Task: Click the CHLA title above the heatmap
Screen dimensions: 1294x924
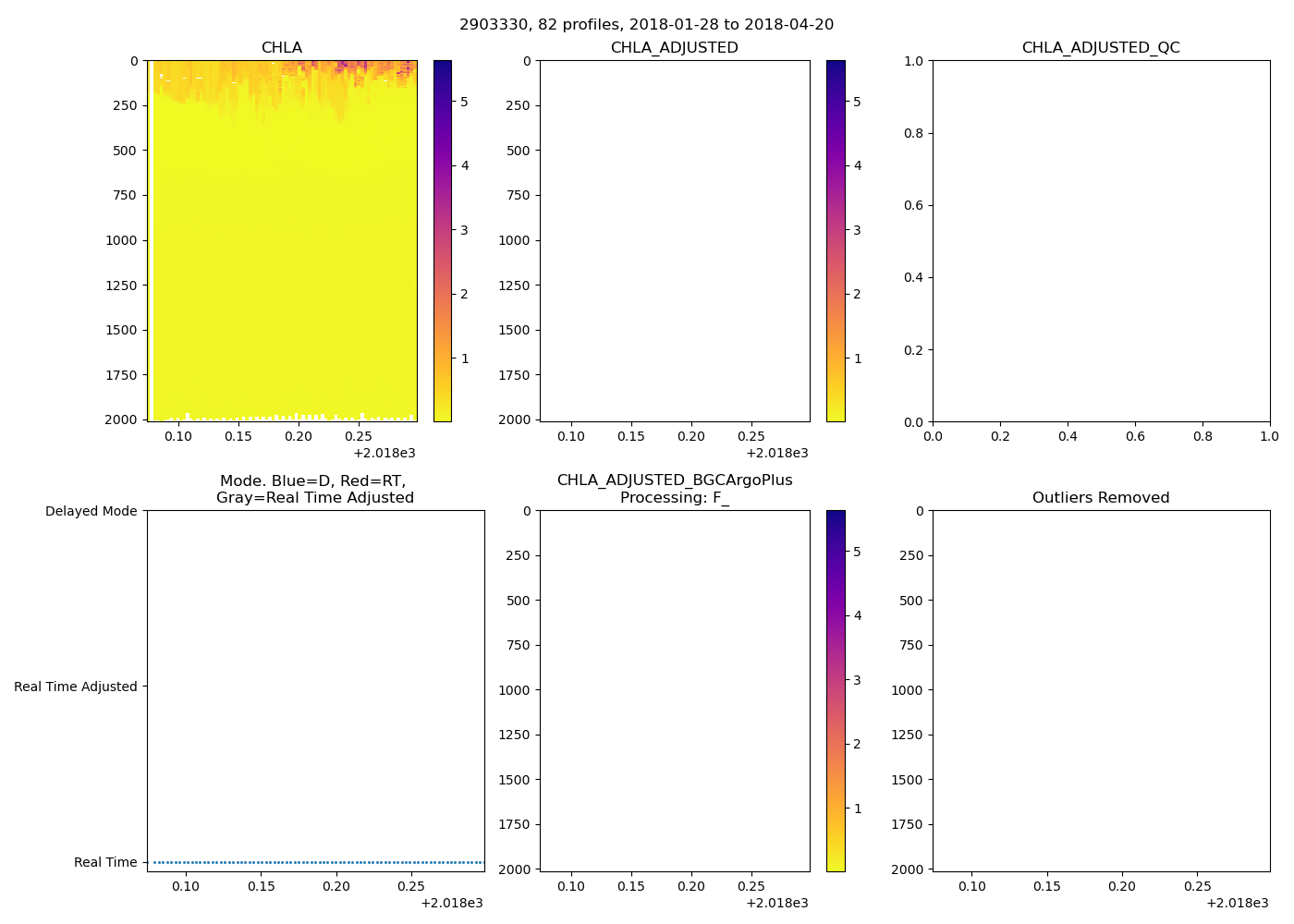Action: tap(281, 47)
